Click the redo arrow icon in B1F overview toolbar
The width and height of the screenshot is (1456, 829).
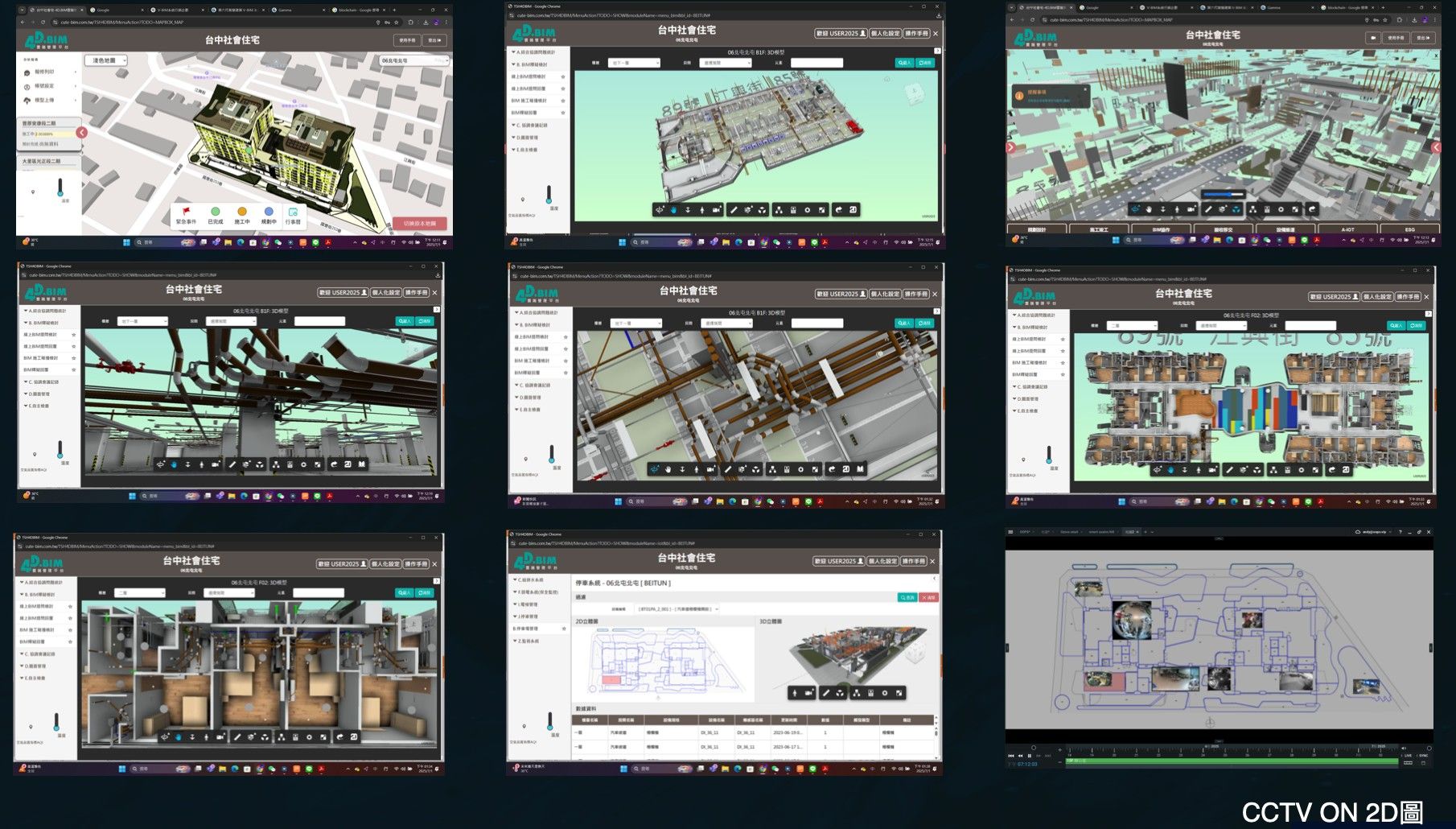pyautogui.click(x=839, y=210)
